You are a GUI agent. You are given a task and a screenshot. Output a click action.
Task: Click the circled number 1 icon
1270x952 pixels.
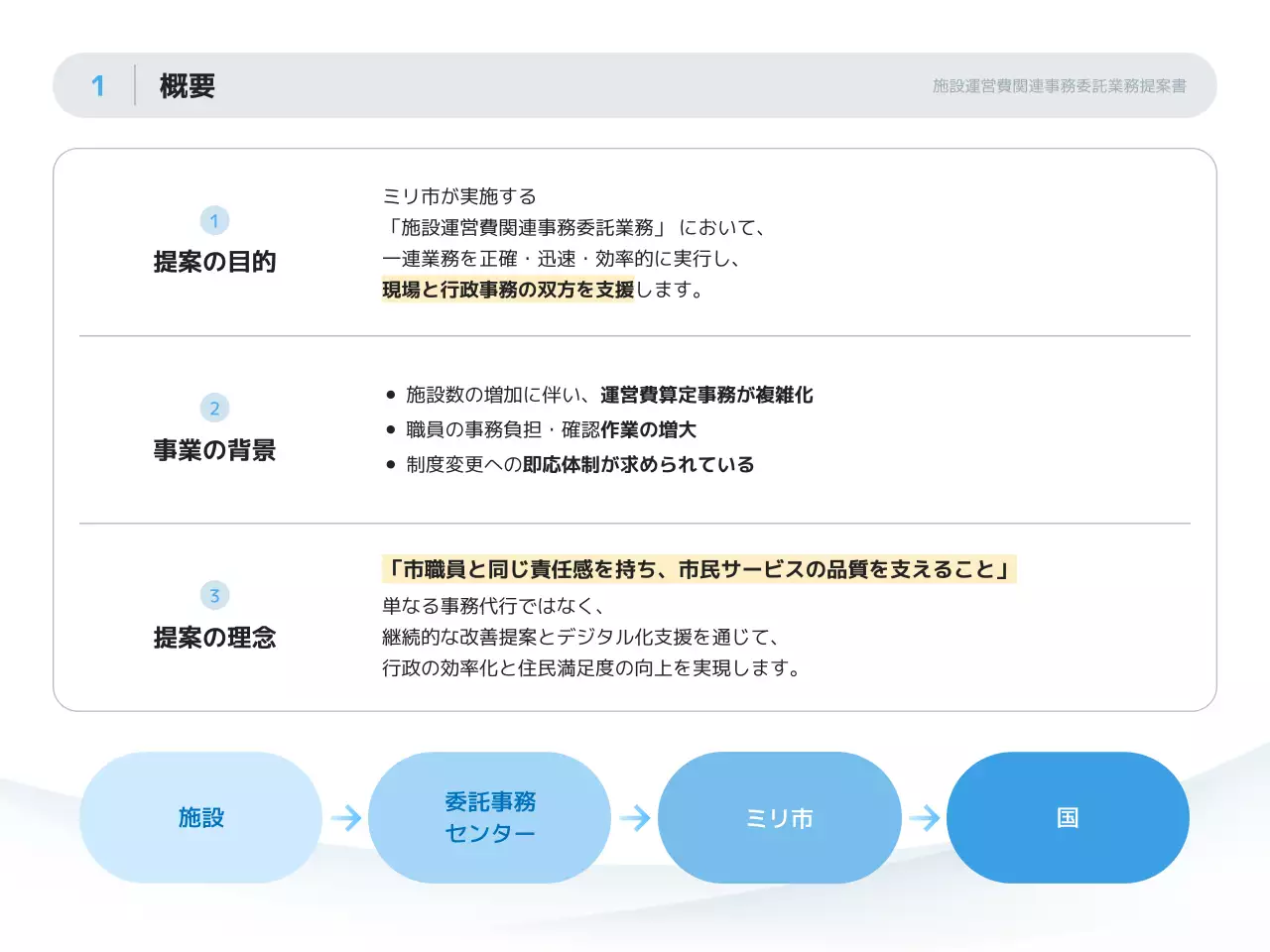(213, 221)
